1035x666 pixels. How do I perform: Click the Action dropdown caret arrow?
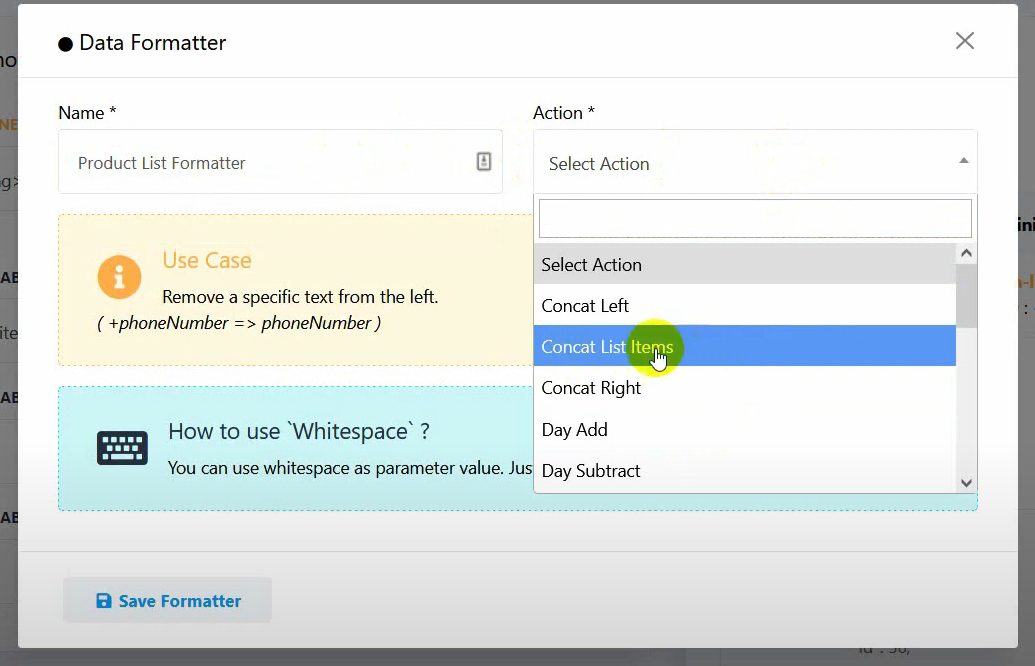point(963,161)
